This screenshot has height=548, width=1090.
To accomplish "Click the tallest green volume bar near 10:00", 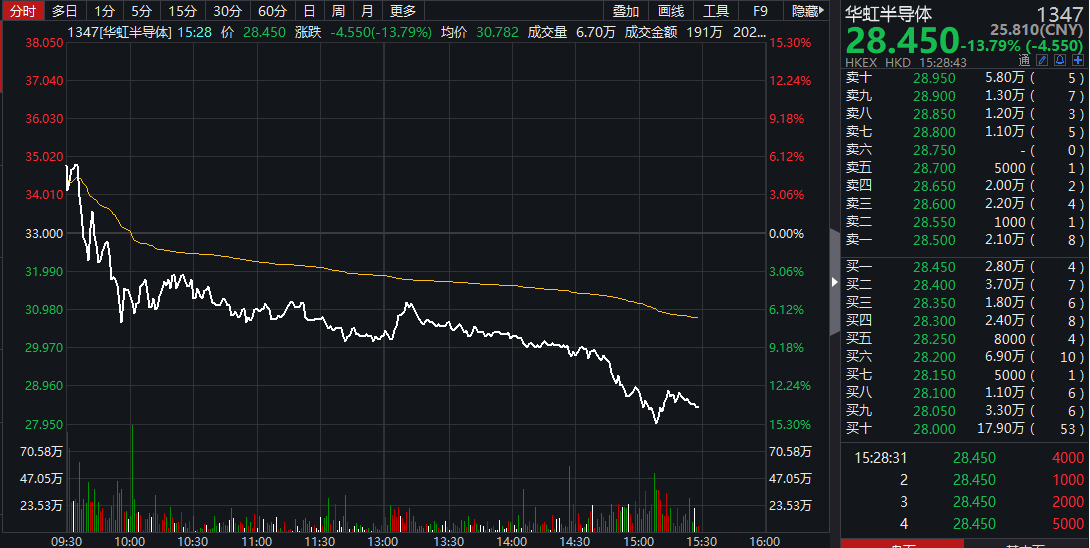I will (x=132, y=478).
